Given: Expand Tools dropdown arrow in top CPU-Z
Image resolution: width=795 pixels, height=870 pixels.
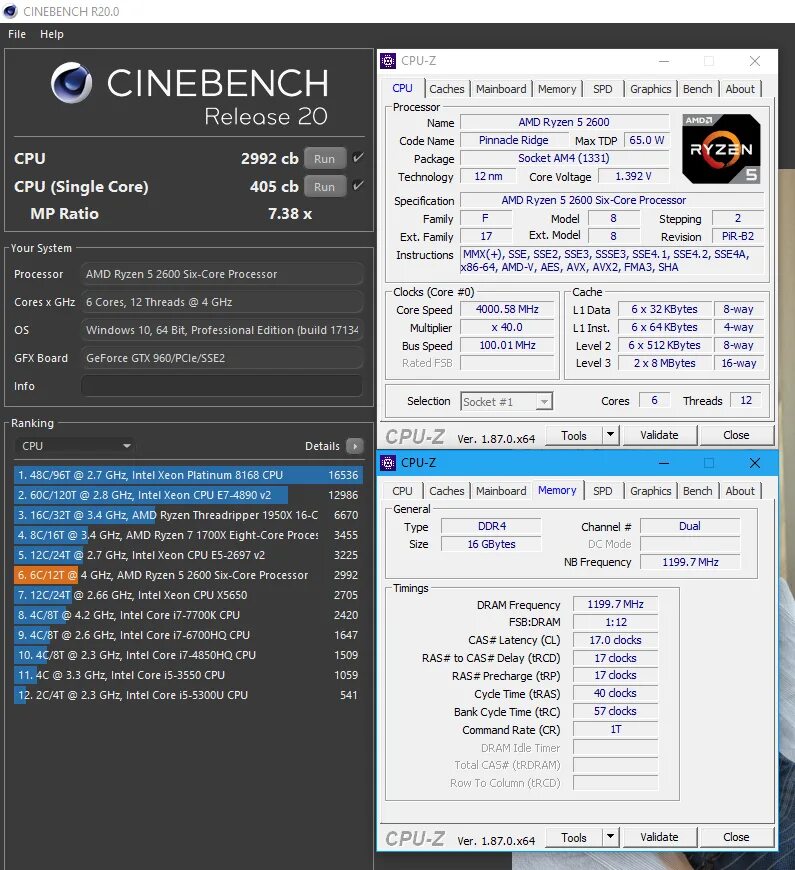Looking at the screenshot, I should (x=610, y=435).
